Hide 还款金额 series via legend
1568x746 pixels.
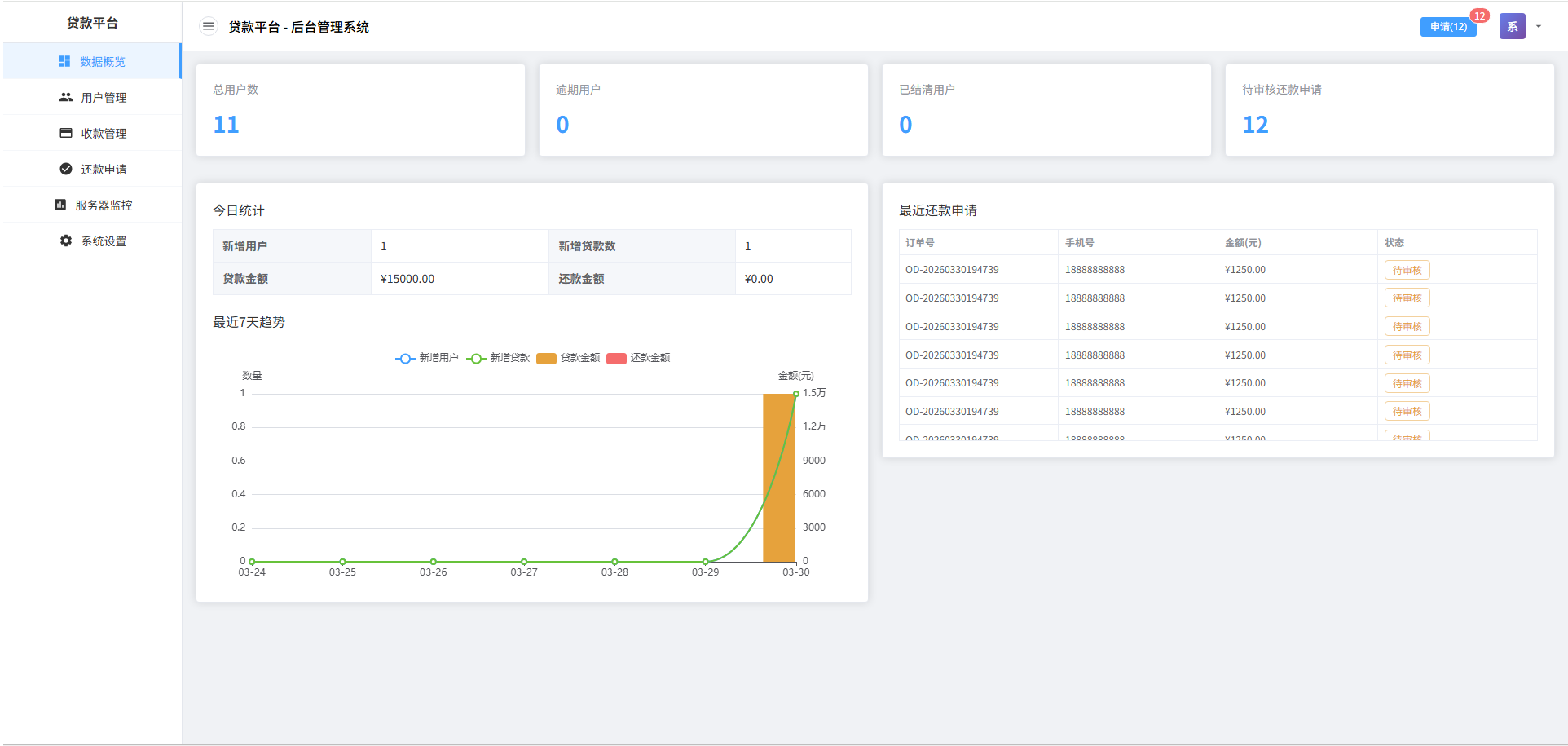[x=639, y=358]
